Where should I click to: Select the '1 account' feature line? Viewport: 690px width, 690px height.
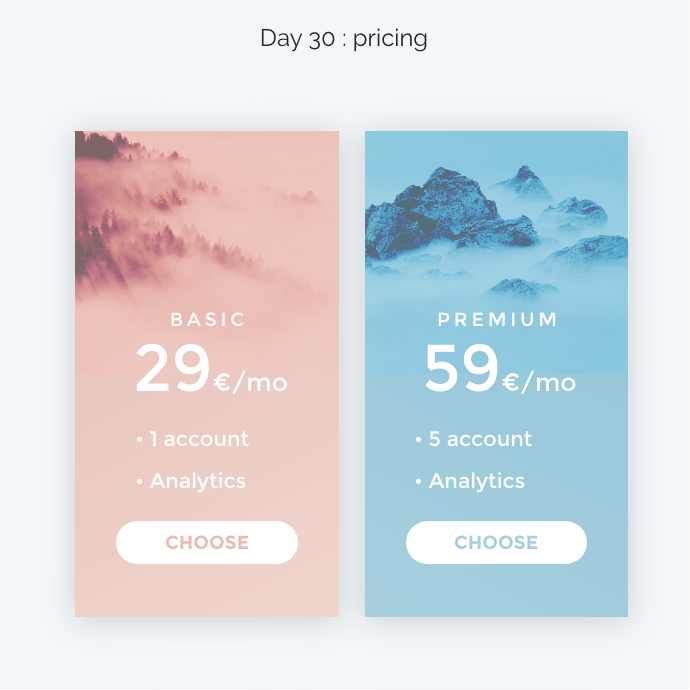192,439
